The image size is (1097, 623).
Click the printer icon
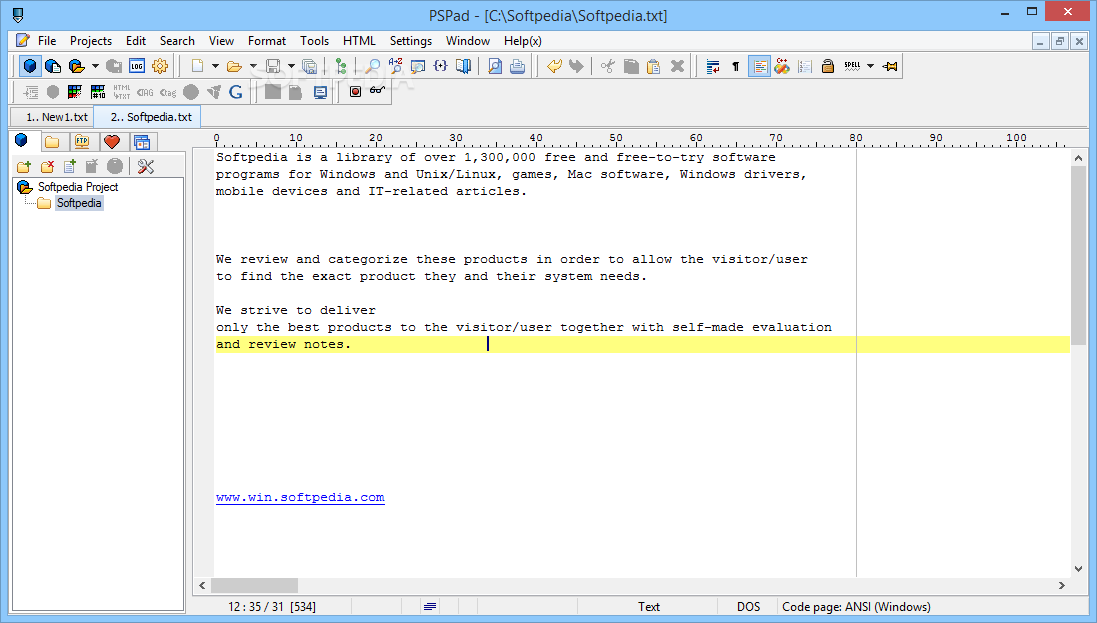coord(517,66)
